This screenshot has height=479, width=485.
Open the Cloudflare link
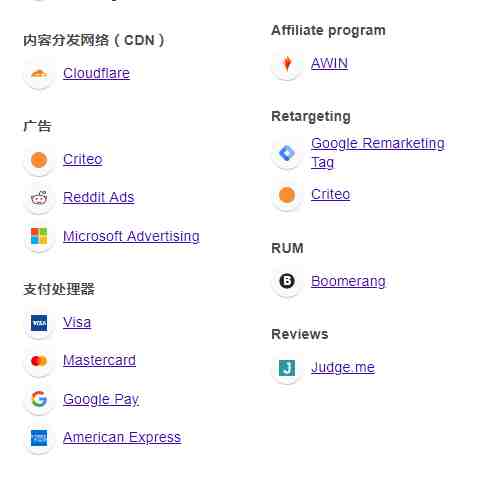(x=96, y=73)
